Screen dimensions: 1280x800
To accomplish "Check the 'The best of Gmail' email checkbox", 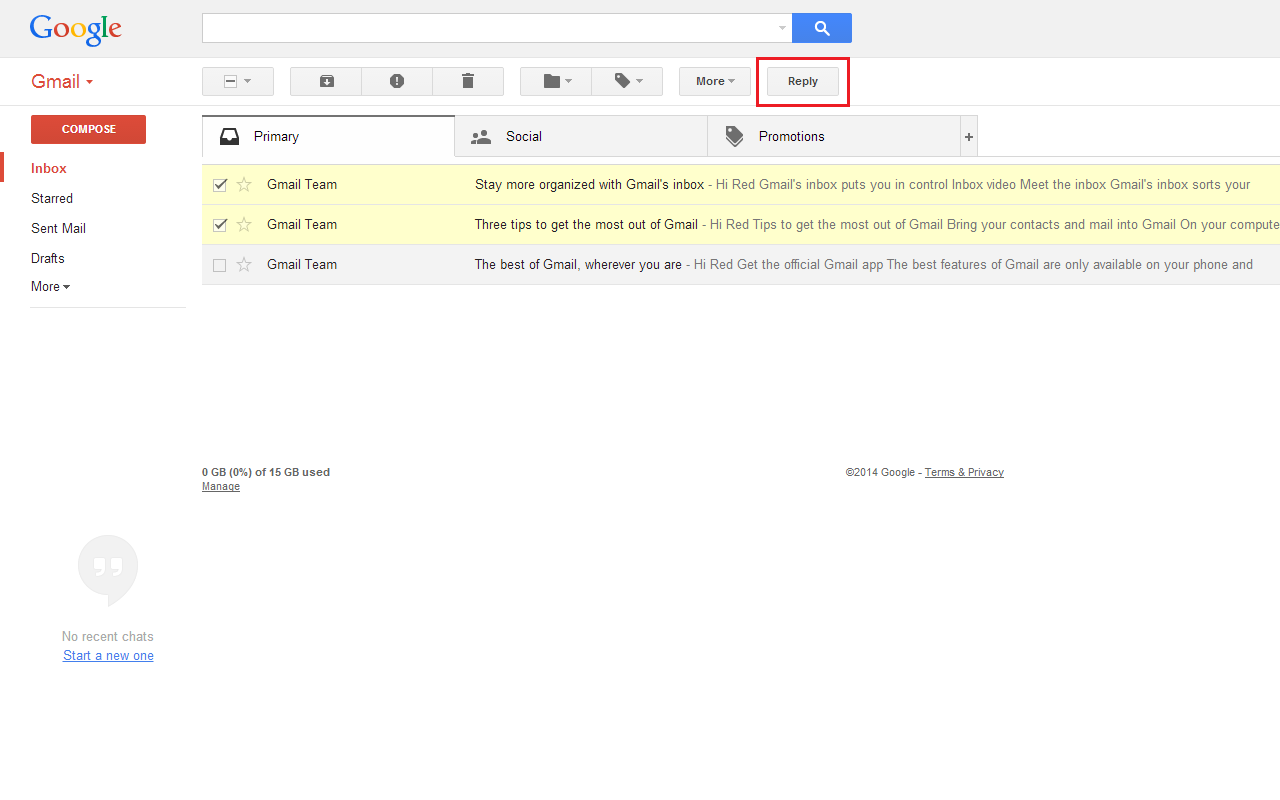I will [220, 265].
